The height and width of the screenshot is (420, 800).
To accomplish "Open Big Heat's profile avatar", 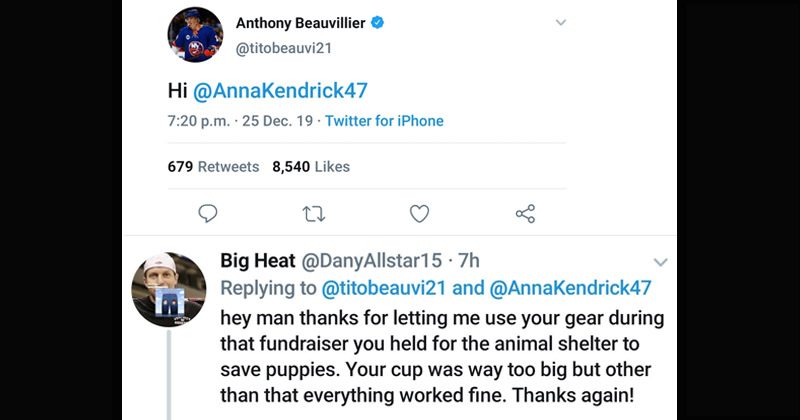I will (x=169, y=289).
